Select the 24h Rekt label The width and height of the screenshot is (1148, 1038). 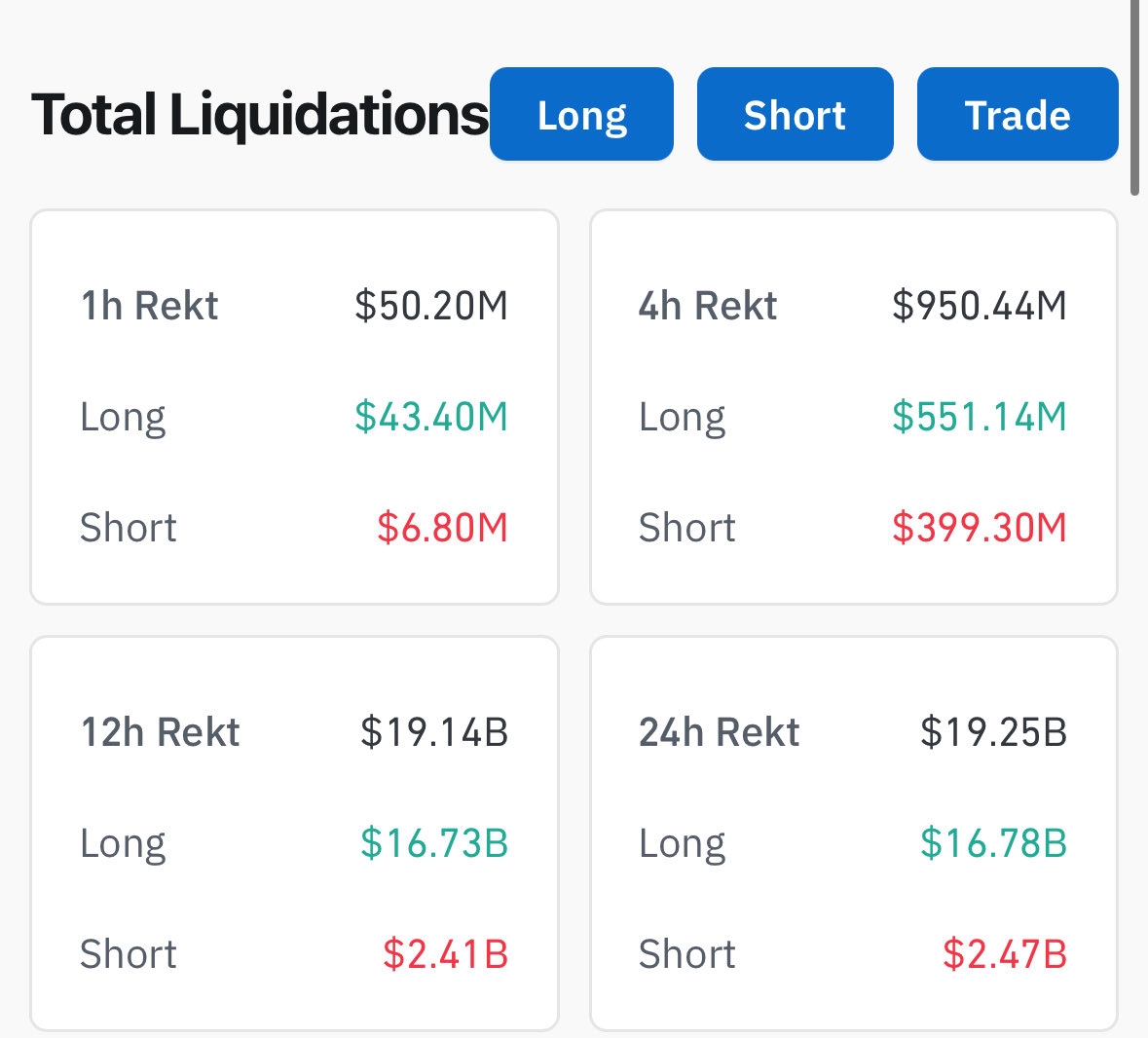tap(719, 732)
